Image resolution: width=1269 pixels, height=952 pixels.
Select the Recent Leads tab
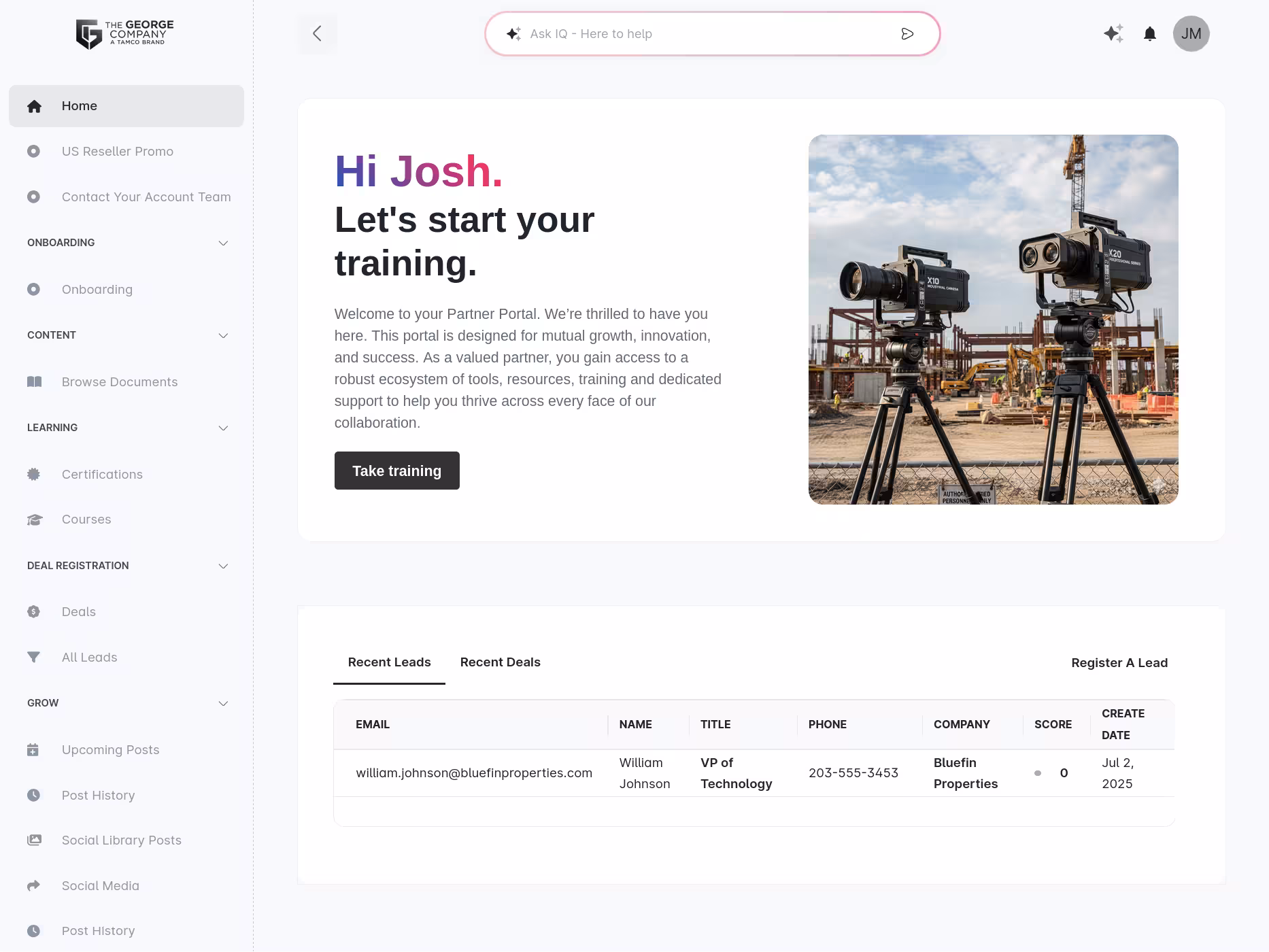click(388, 662)
